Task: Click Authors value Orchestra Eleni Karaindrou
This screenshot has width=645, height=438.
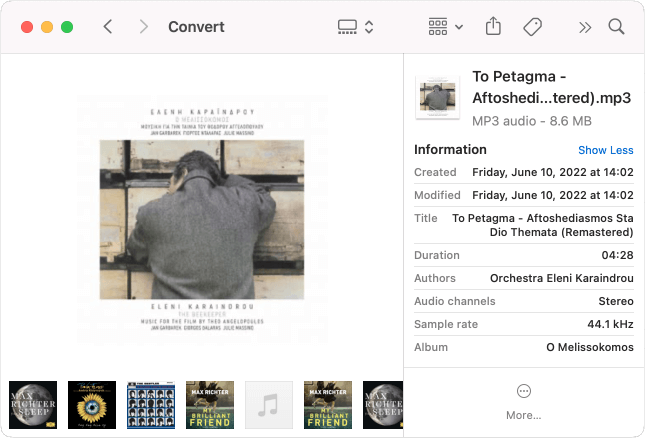Action: pos(561,278)
